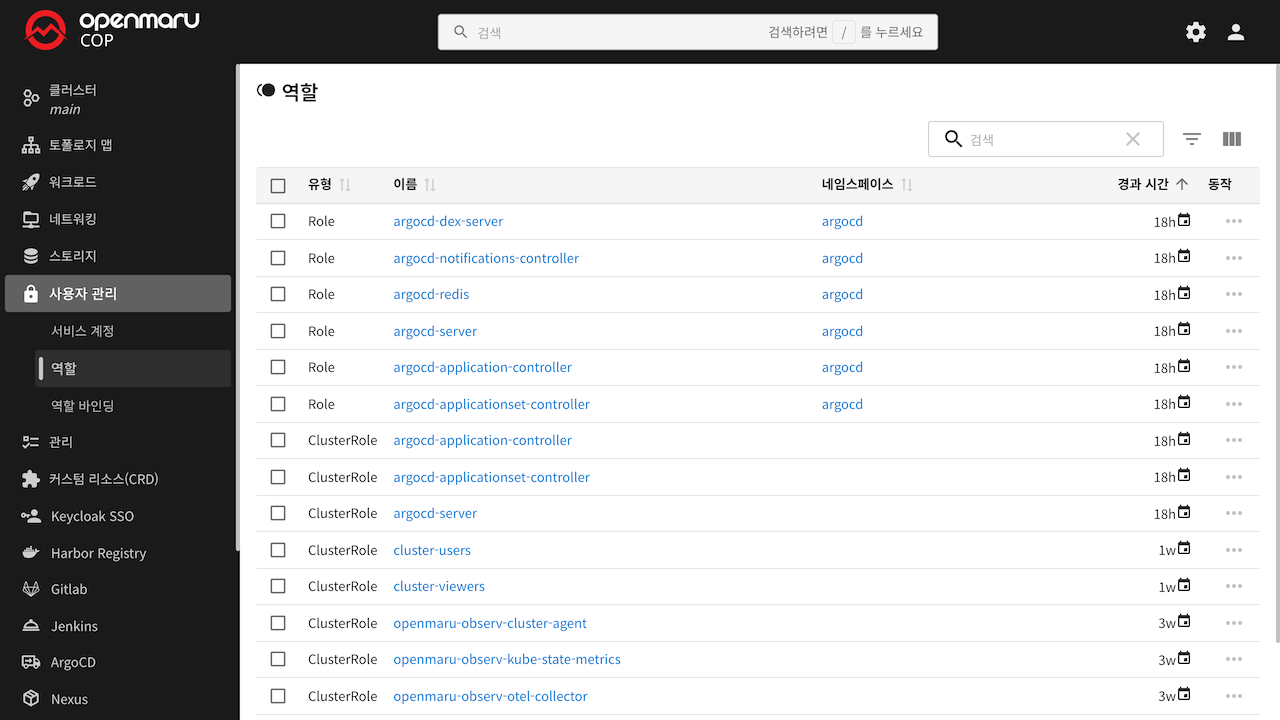Go to 역할 바인딩 in sidebar
This screenshot has height=720, width=1280.
[83, 405]
